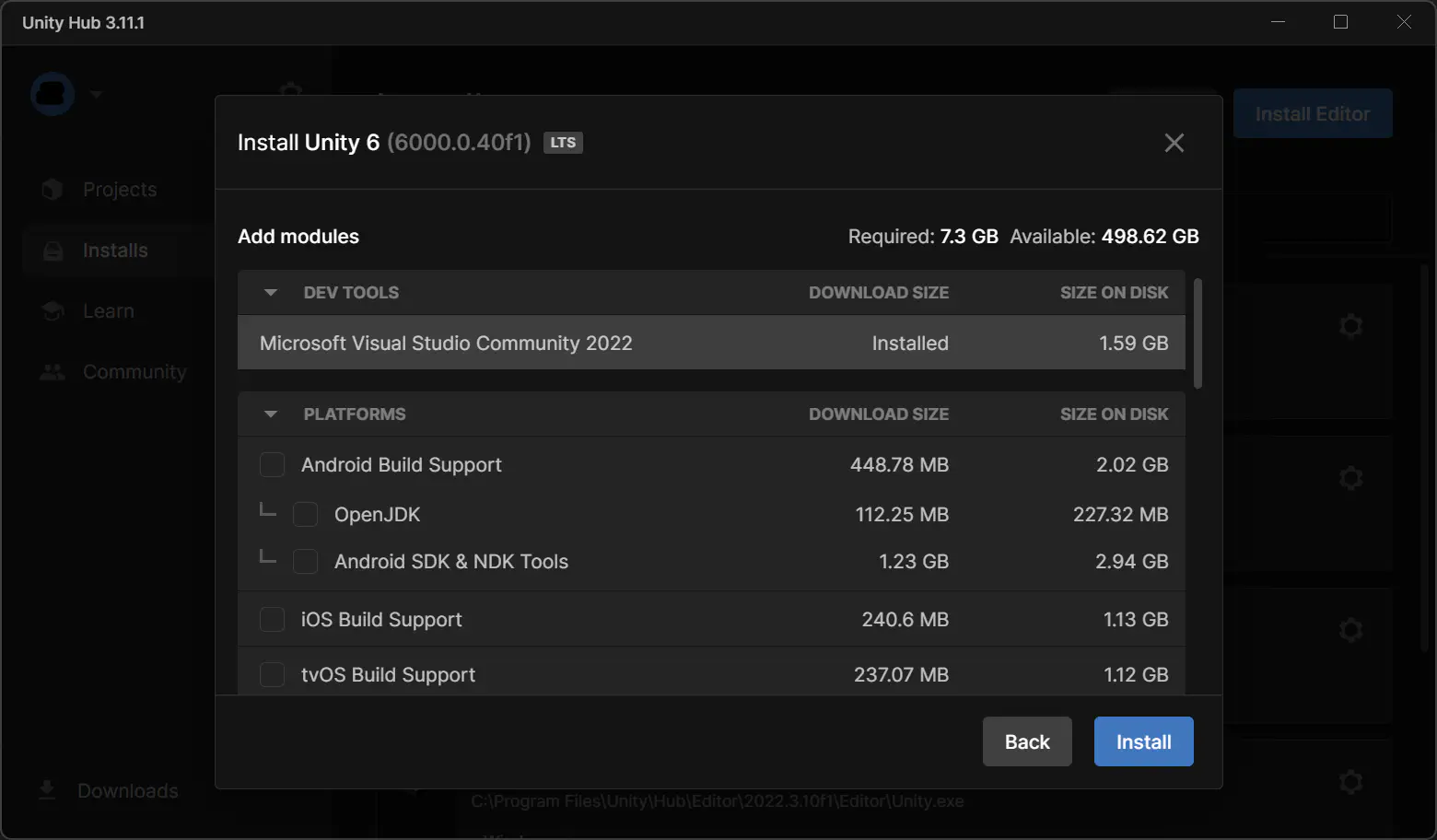Select Android SDK & NDK Tools checkbox
The image size is (1437, 840).
coord(305,562)
